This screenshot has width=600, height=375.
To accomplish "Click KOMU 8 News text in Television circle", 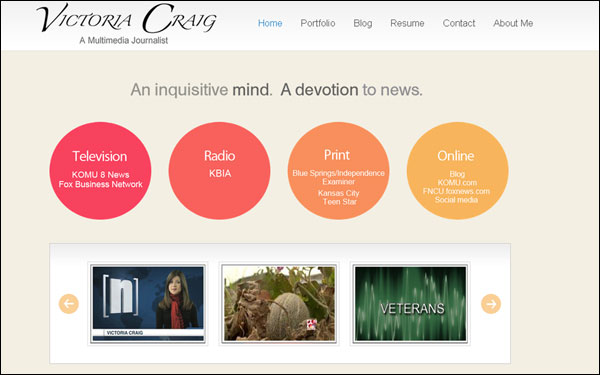I will [x=101, y=175].
